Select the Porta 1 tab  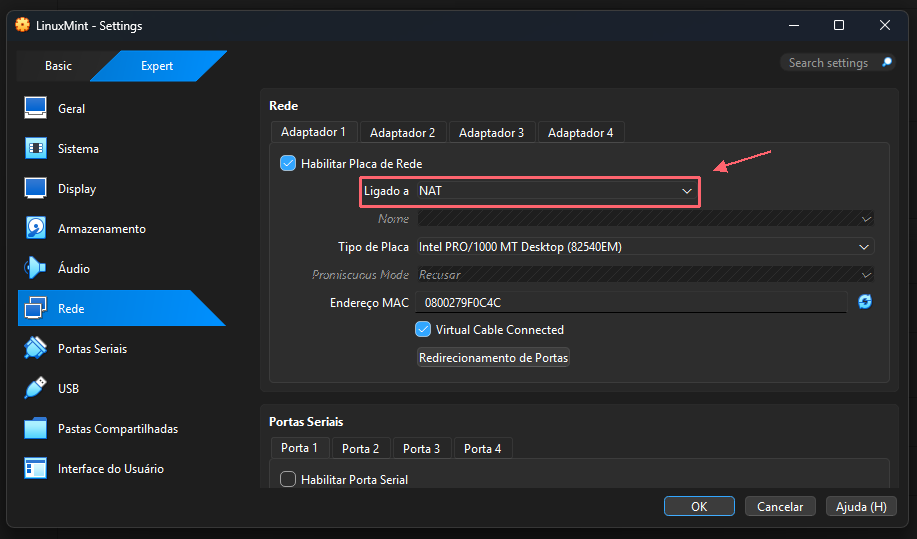pos(299,448)
